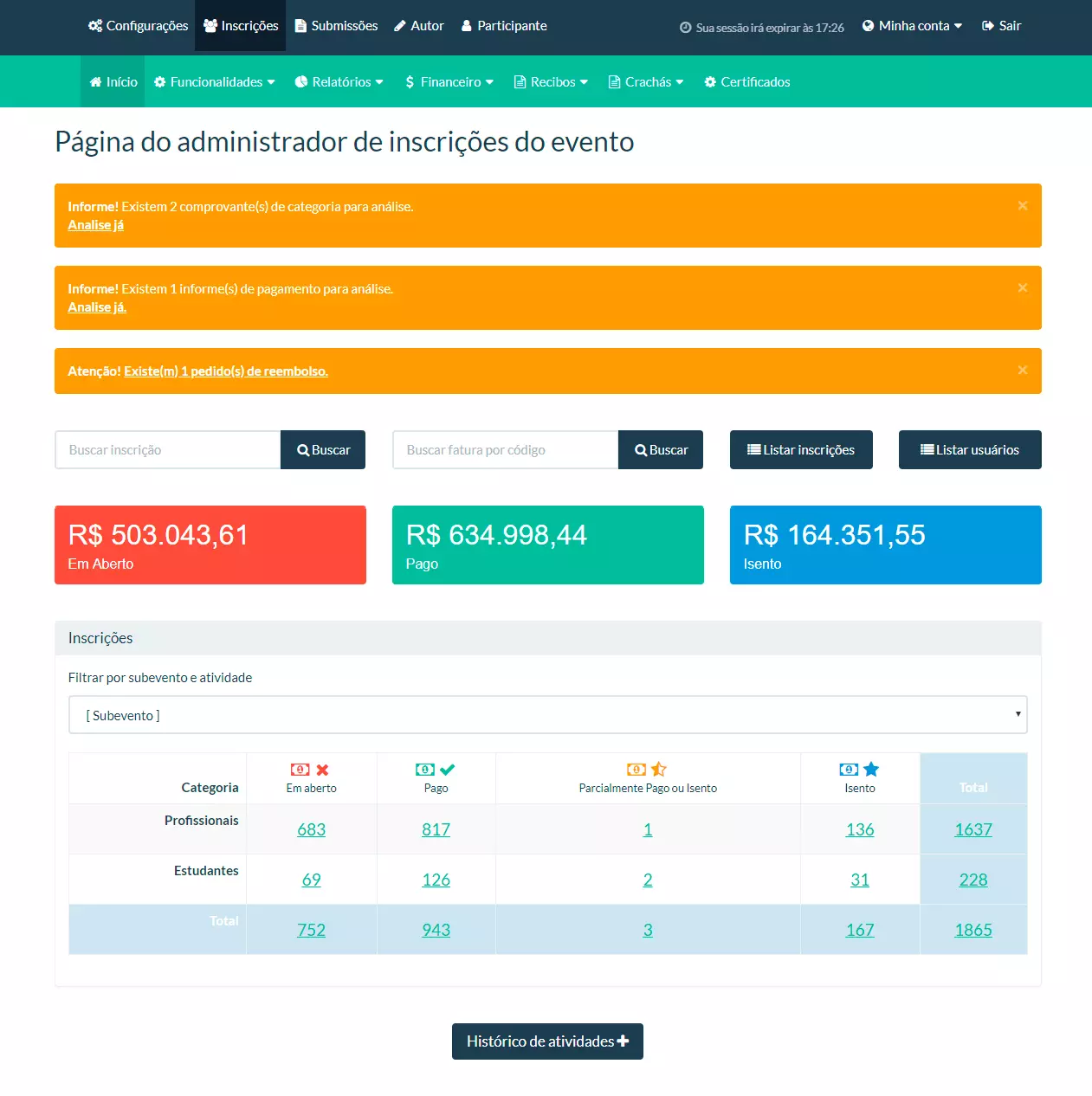This screenshot has width=1092, height=1096.
Task: Expand the Subevento filter dropdown
Action: coord(547,715)
